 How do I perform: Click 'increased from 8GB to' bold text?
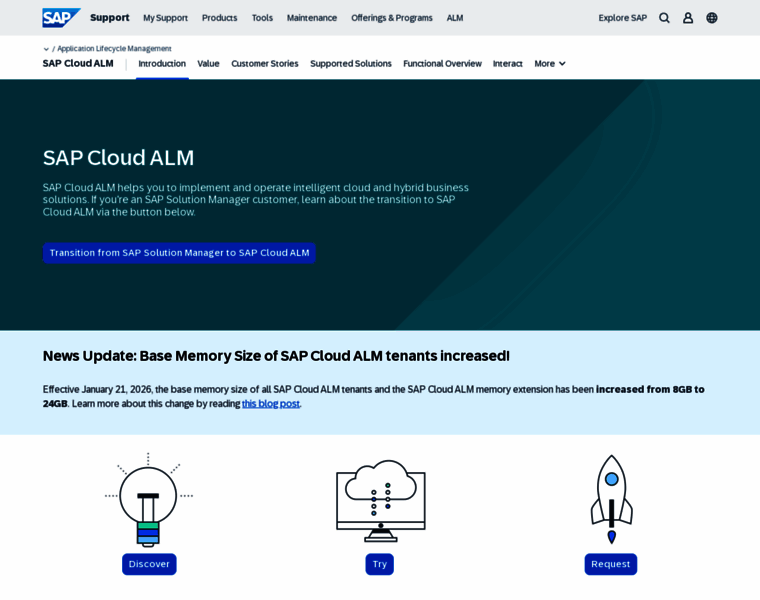coord(650,390)
